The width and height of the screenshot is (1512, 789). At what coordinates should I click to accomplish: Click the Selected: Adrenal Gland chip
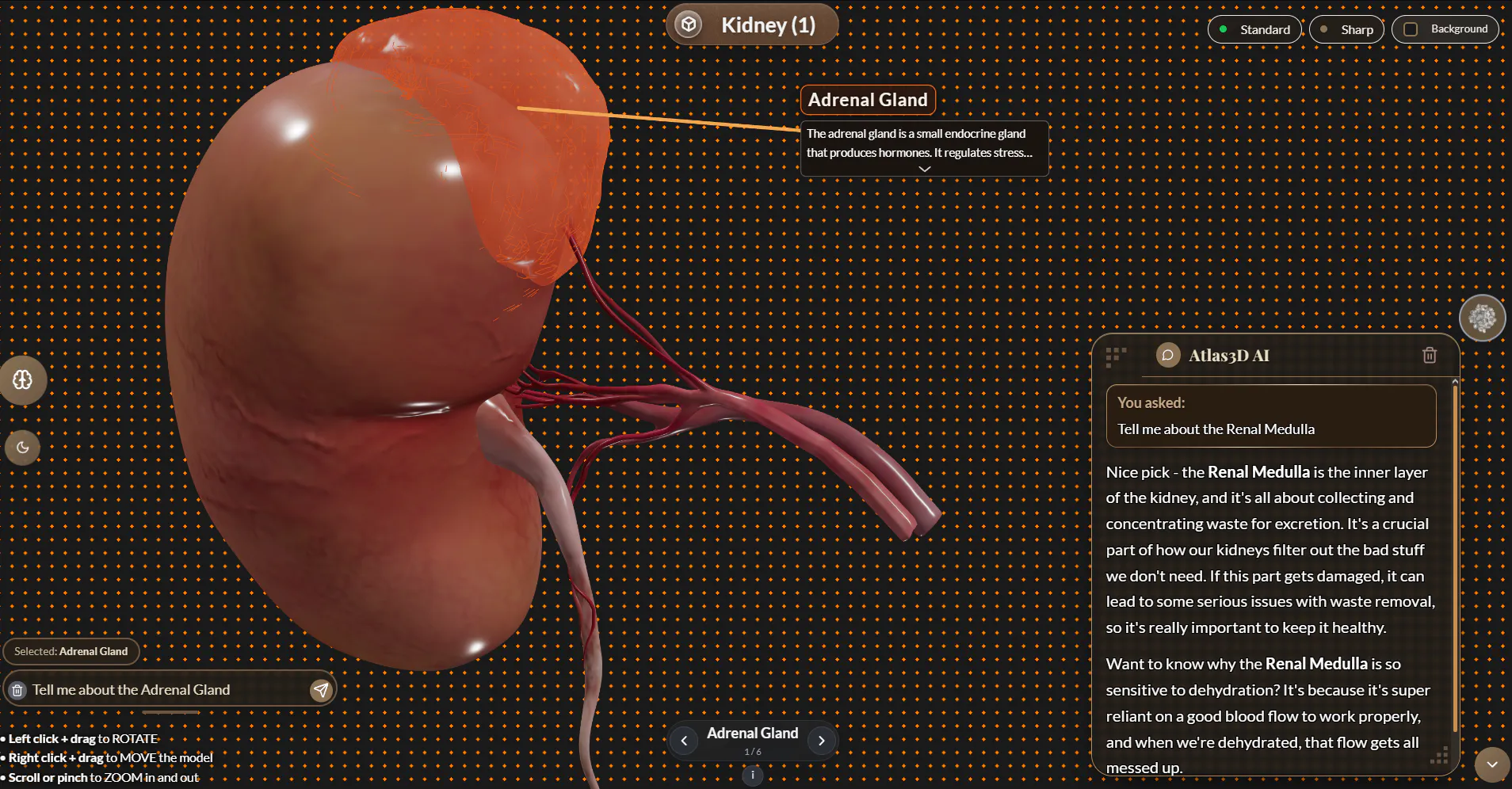click(71, 651)
